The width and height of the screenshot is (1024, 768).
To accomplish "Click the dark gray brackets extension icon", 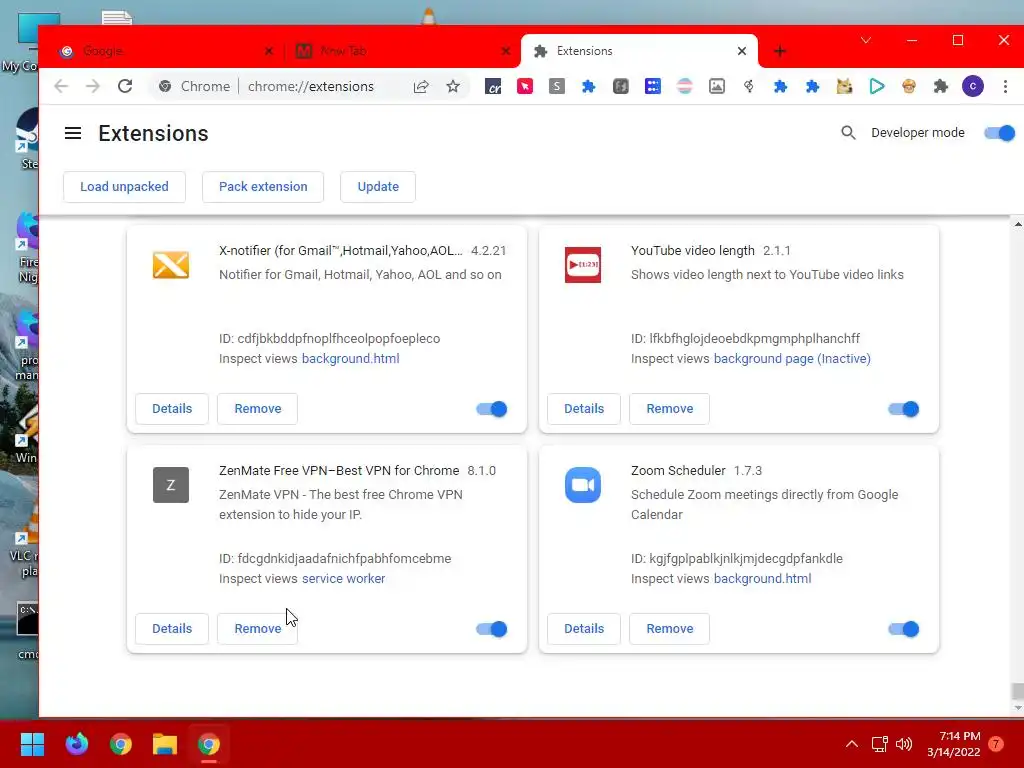I will click(x=620, y=86).
